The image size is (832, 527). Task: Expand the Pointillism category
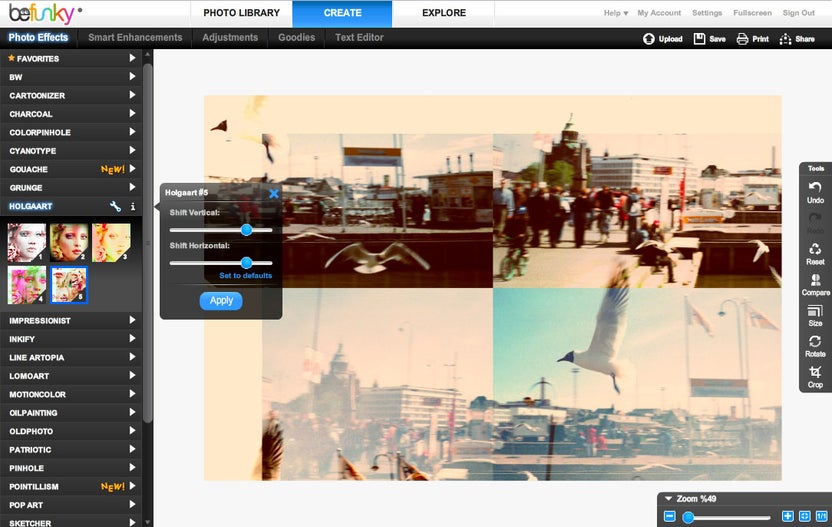(x=71, y=487)
